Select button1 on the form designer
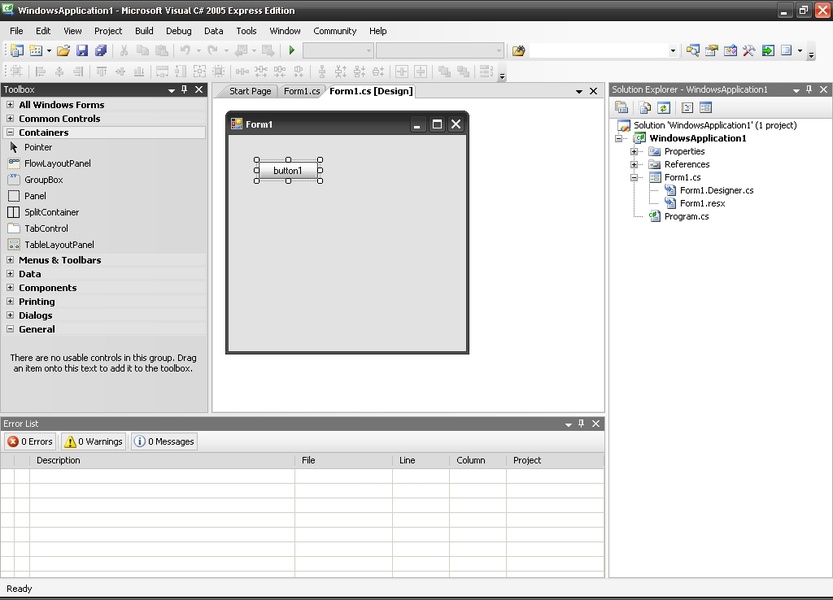This screenshot has width=833, height=600. click(x=288, y=170)
